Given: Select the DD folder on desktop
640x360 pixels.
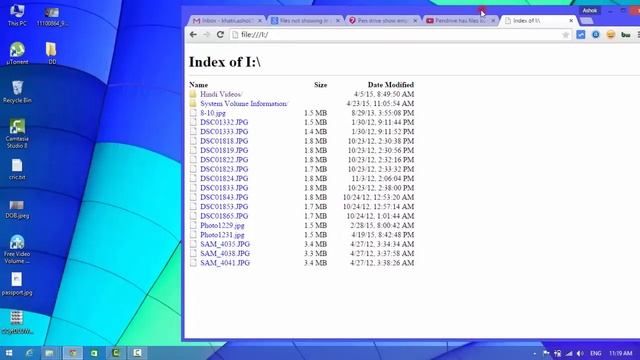Looking at the screenshot, I should [x=51, y=53].
